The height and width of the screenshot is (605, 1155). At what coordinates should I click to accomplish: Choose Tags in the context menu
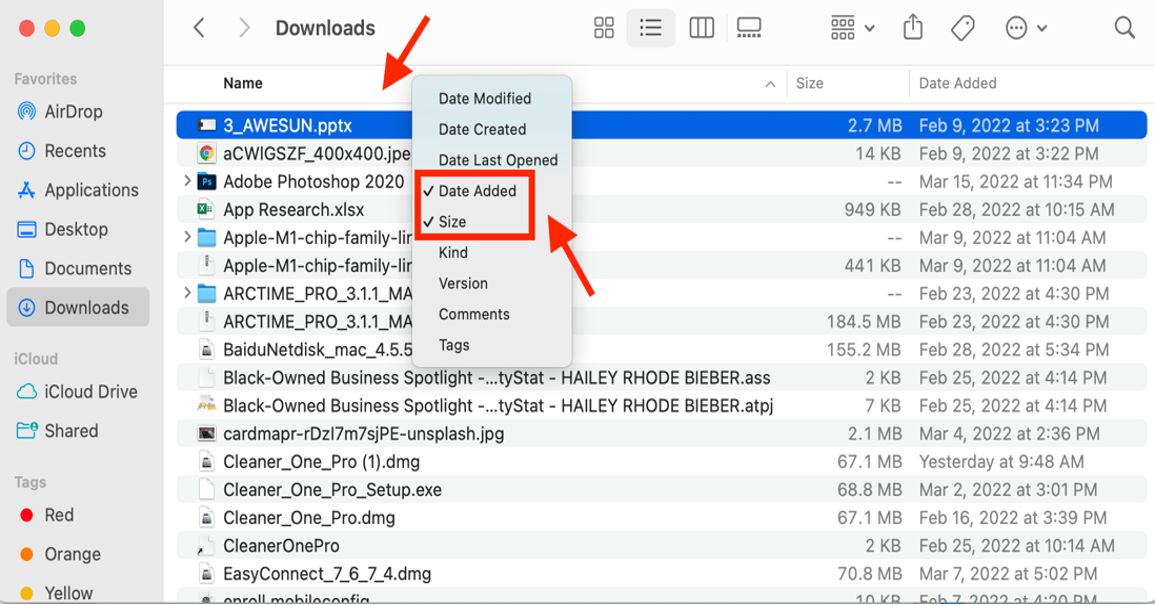[454, 345]
